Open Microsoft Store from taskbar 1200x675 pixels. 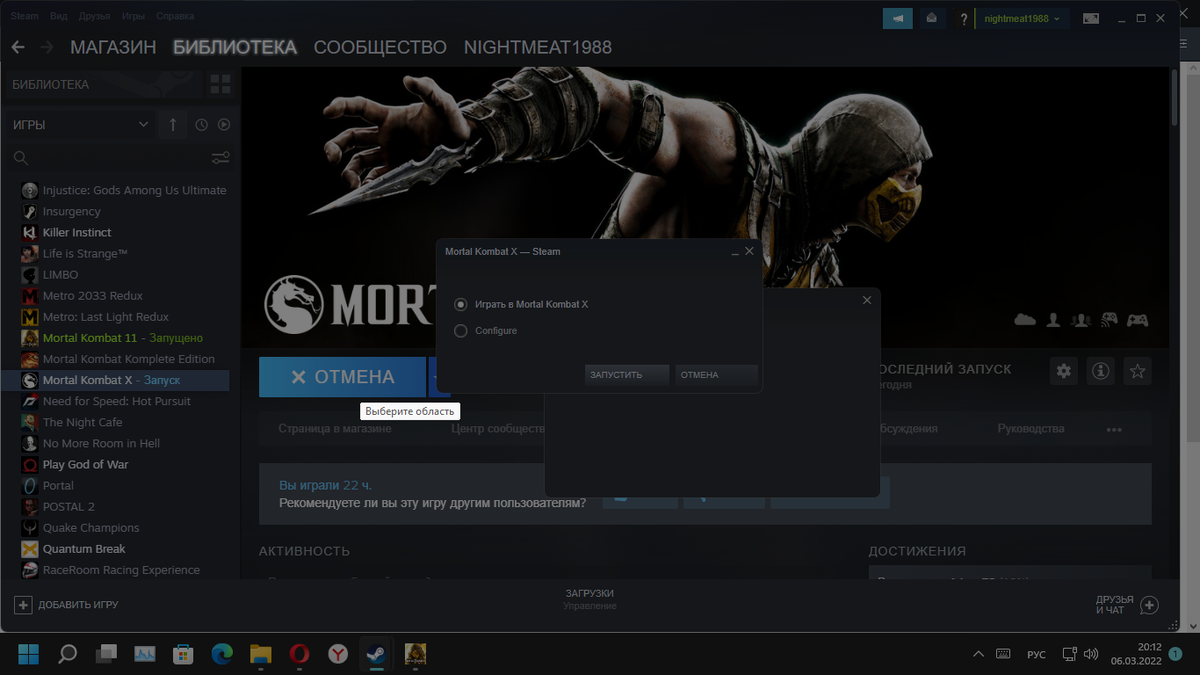coord(183,654)
